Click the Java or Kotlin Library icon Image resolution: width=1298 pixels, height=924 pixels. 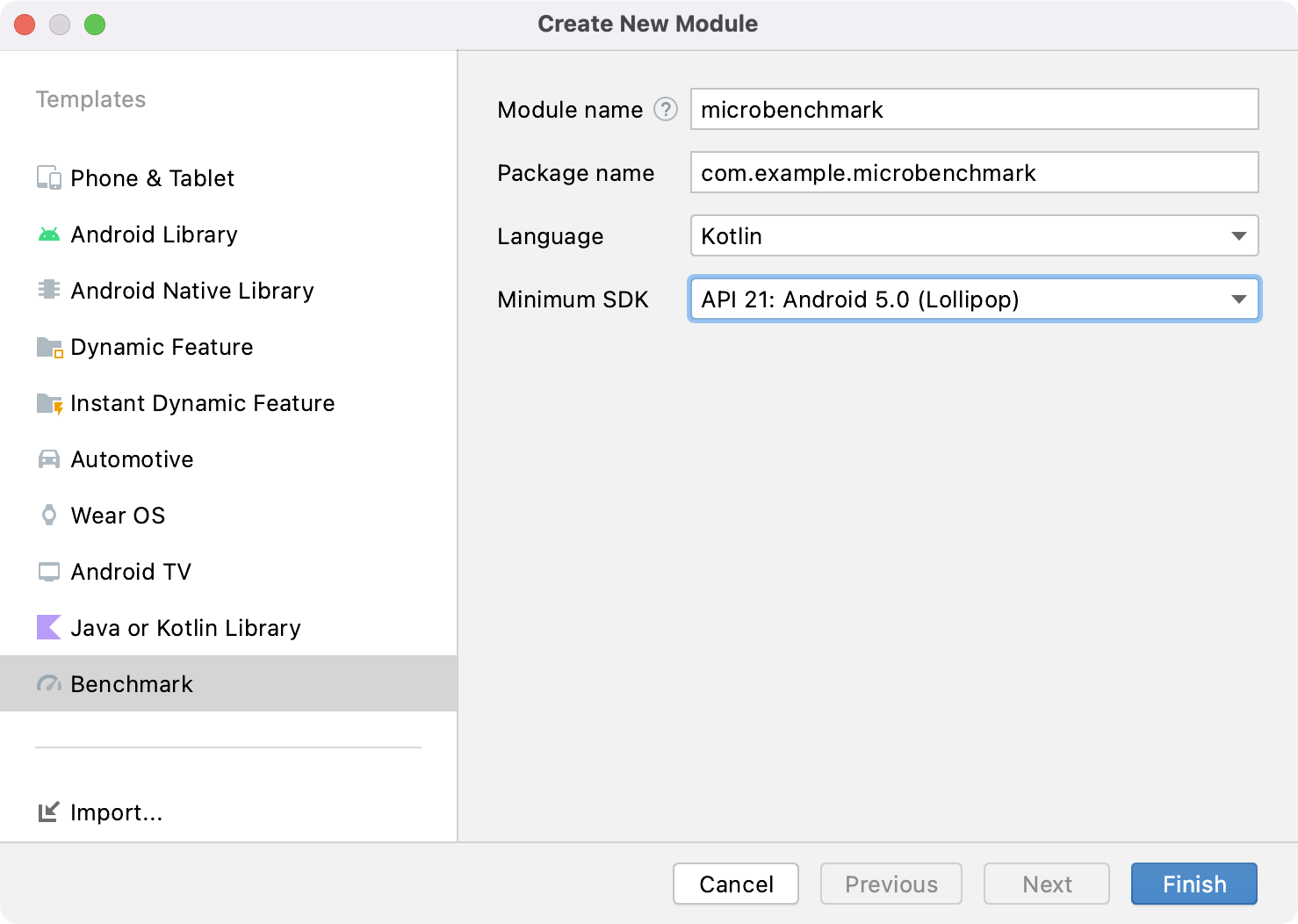click(x=49, y=628)
